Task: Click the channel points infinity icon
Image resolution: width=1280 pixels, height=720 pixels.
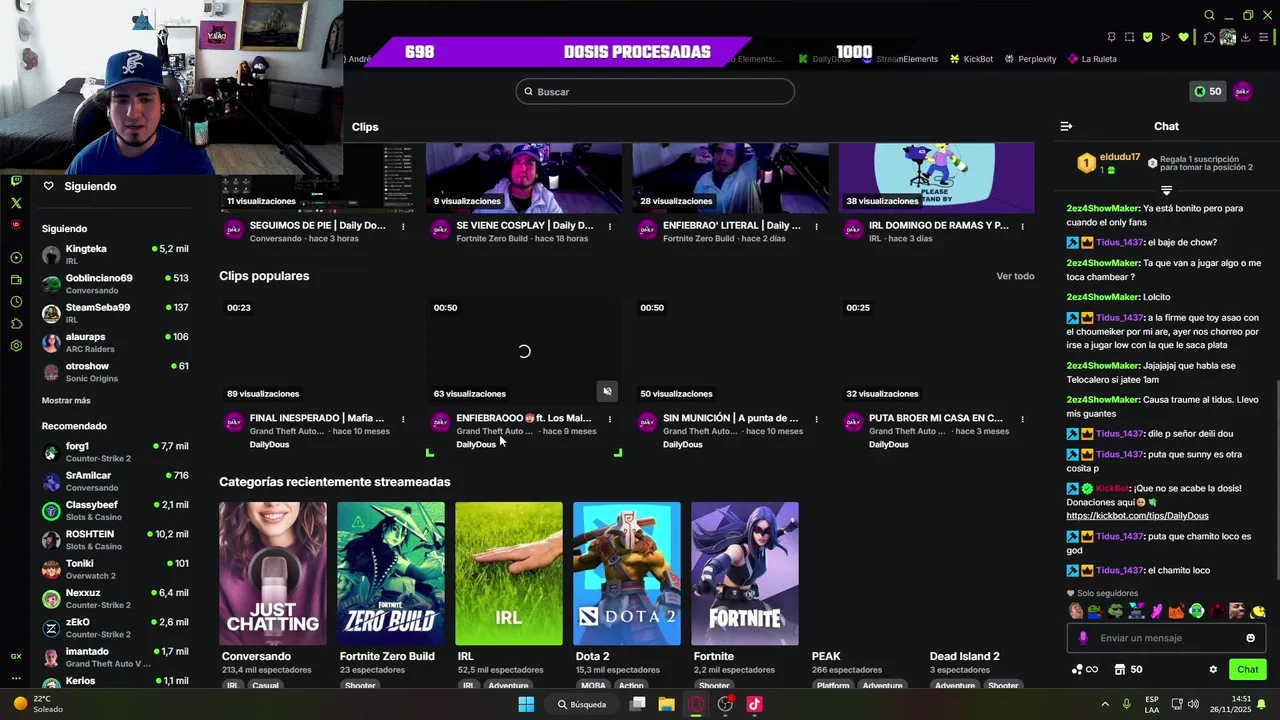Action: (x=1085, y=670)
